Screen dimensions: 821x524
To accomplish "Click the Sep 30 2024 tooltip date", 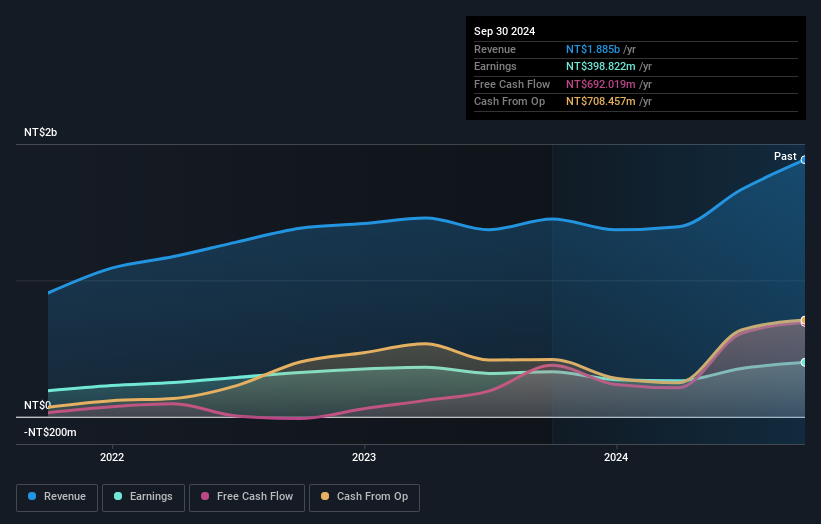I will [504, 31].
